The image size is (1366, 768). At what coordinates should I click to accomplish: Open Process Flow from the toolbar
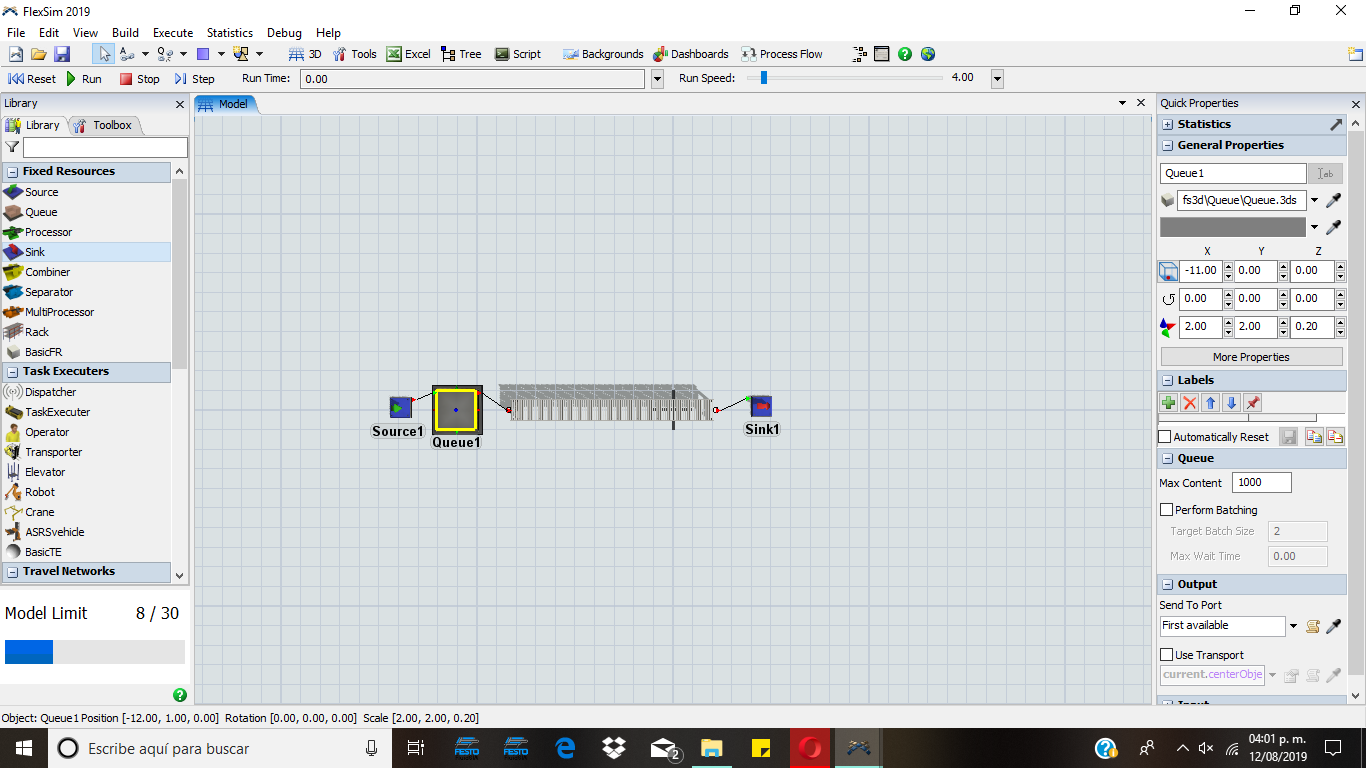[782, 54]
